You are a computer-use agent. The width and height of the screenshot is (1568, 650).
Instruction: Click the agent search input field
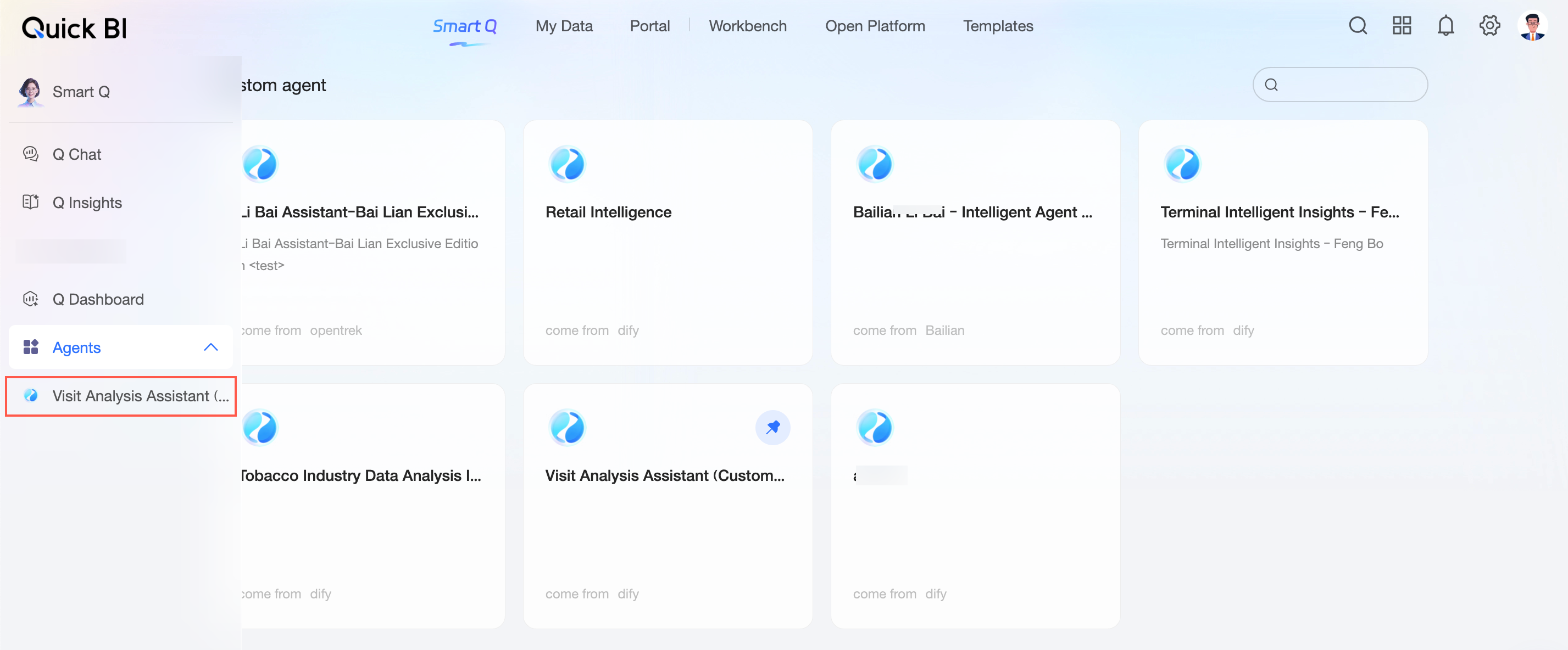[x=1345, y=85]
